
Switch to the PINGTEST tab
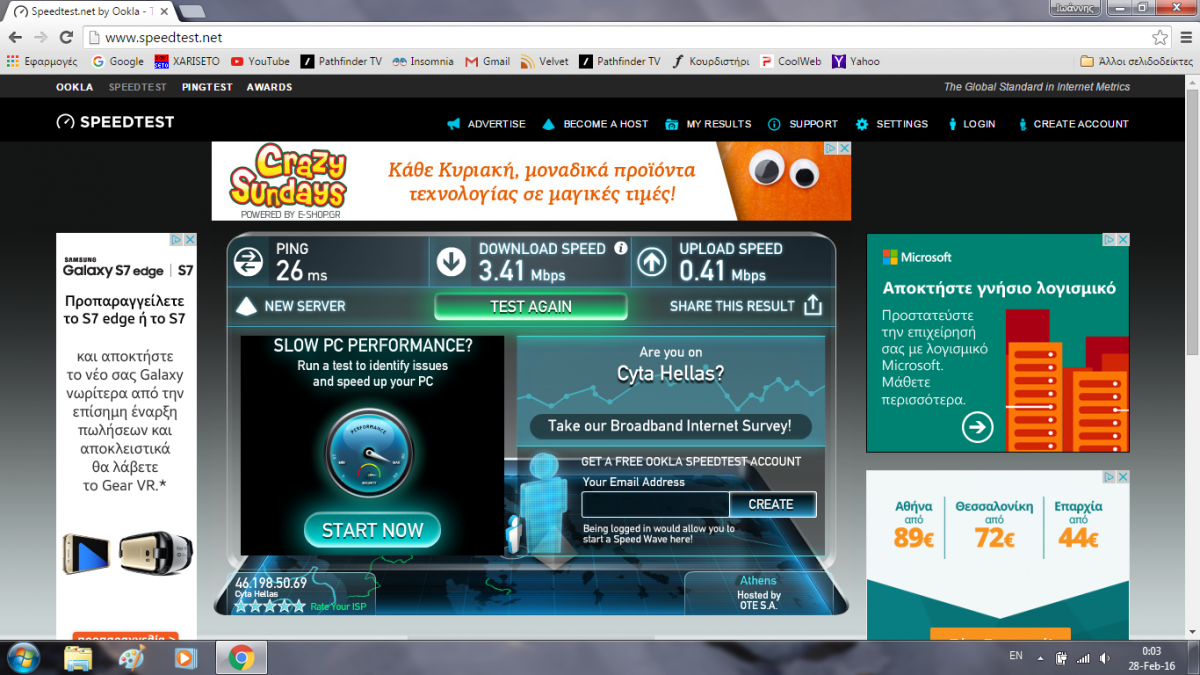point(207,87)
